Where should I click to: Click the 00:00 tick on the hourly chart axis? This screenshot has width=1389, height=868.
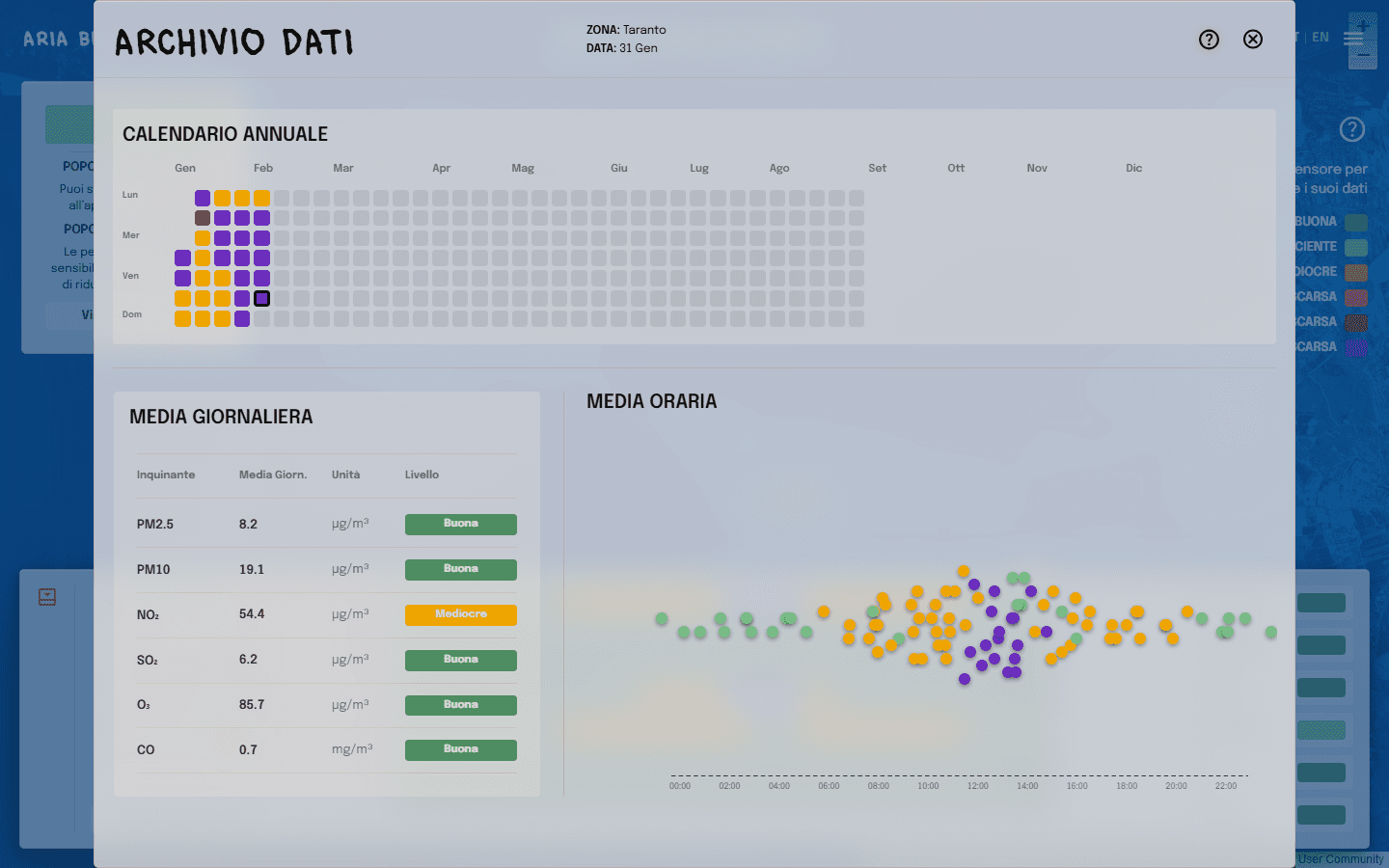[x=680, y=786]
